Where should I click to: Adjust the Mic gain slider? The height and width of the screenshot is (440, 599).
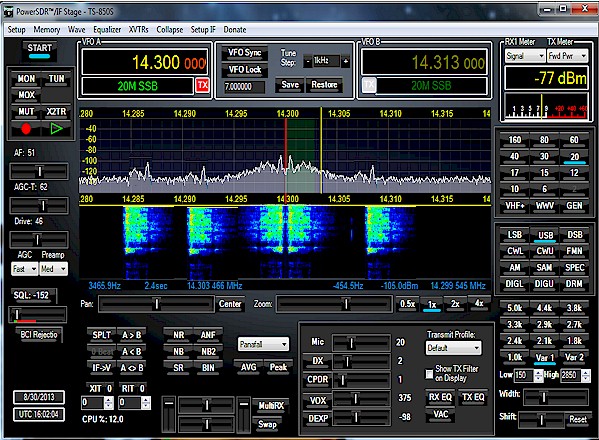coord(361,343)
